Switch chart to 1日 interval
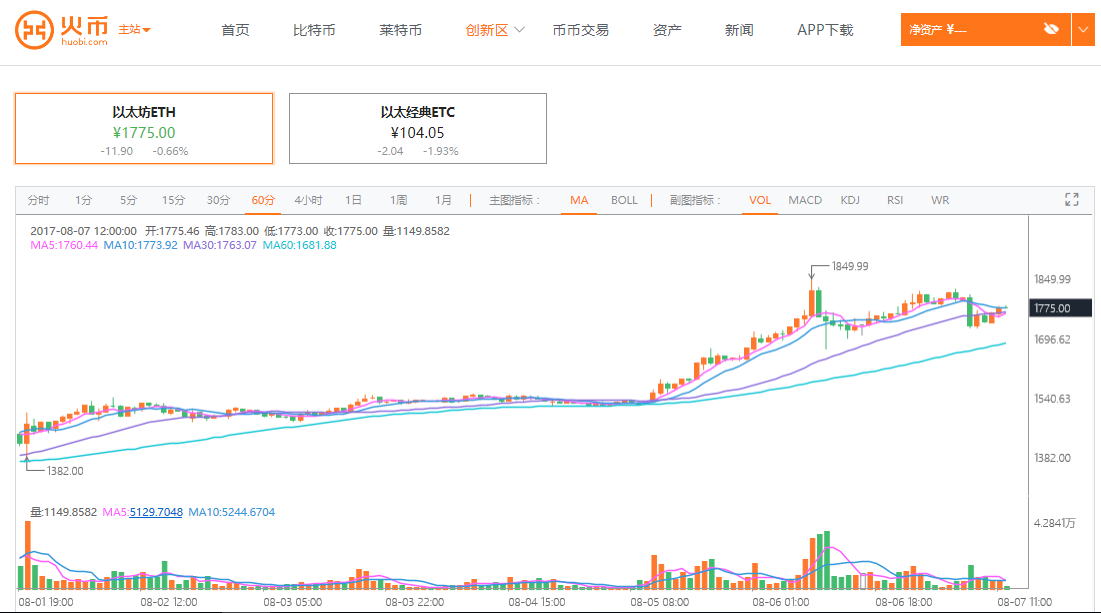The image size is (1101, 613). (x=353, y=200)
